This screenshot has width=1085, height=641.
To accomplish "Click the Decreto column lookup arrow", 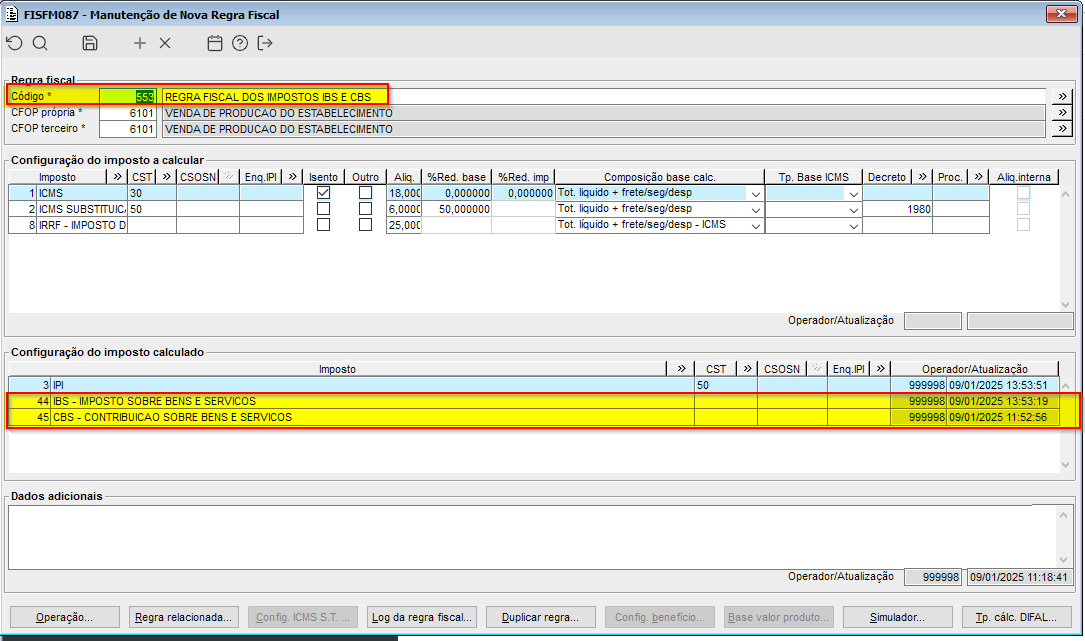I will point(922,177).
